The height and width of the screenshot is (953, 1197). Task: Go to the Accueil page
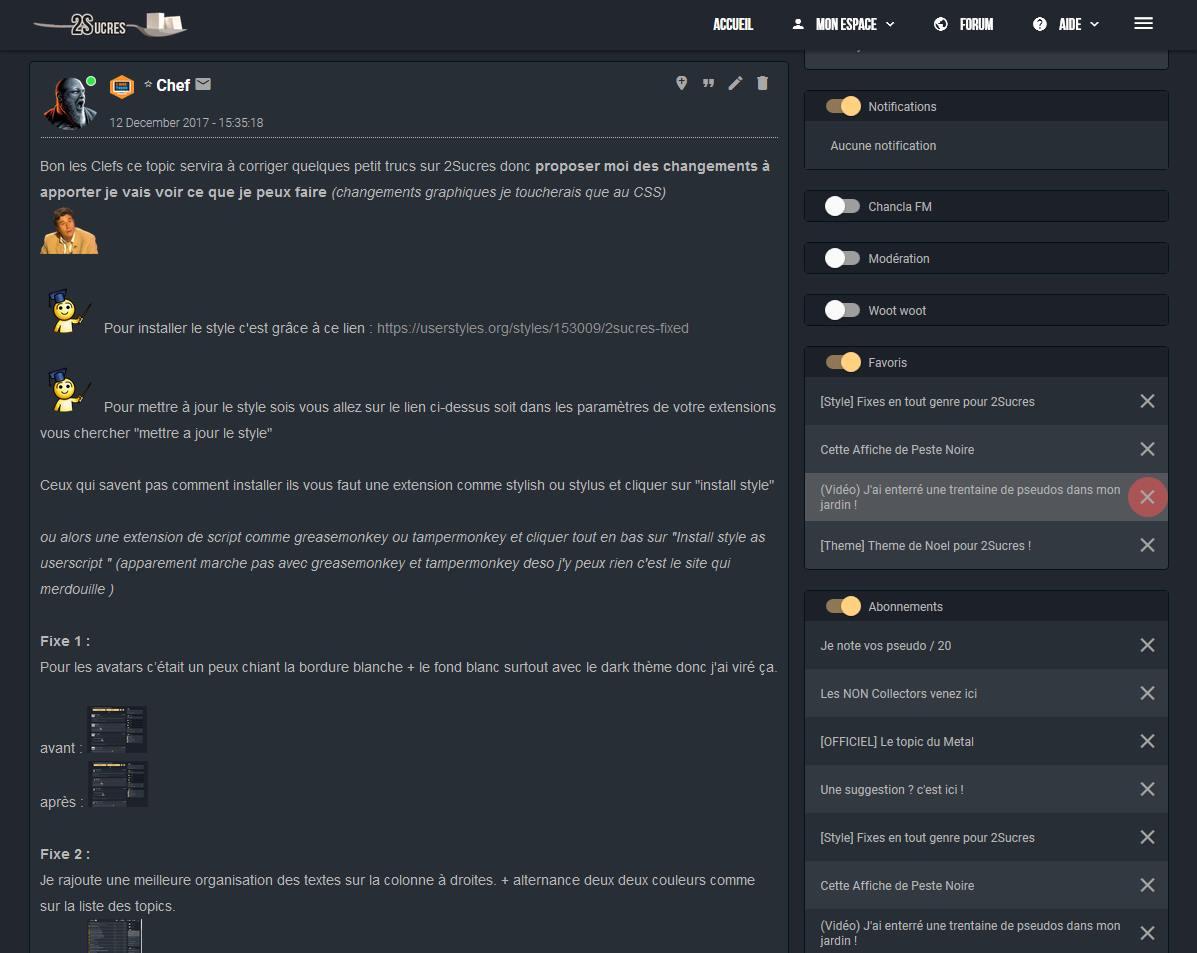pyautogui.click(x=733, y=24)
